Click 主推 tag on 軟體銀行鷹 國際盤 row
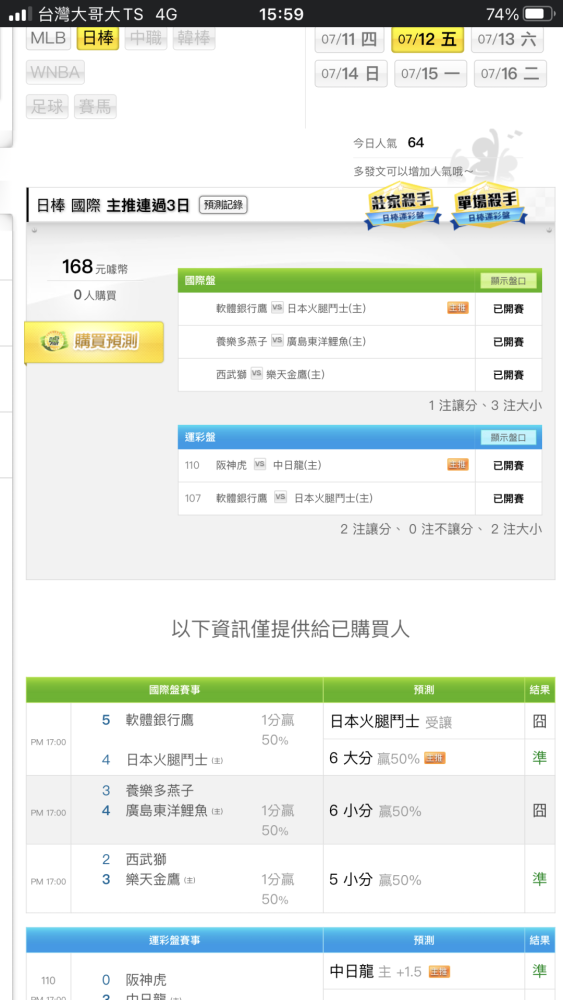The width and height of the screenshot is (563, 1000). [x=458, y=308]
